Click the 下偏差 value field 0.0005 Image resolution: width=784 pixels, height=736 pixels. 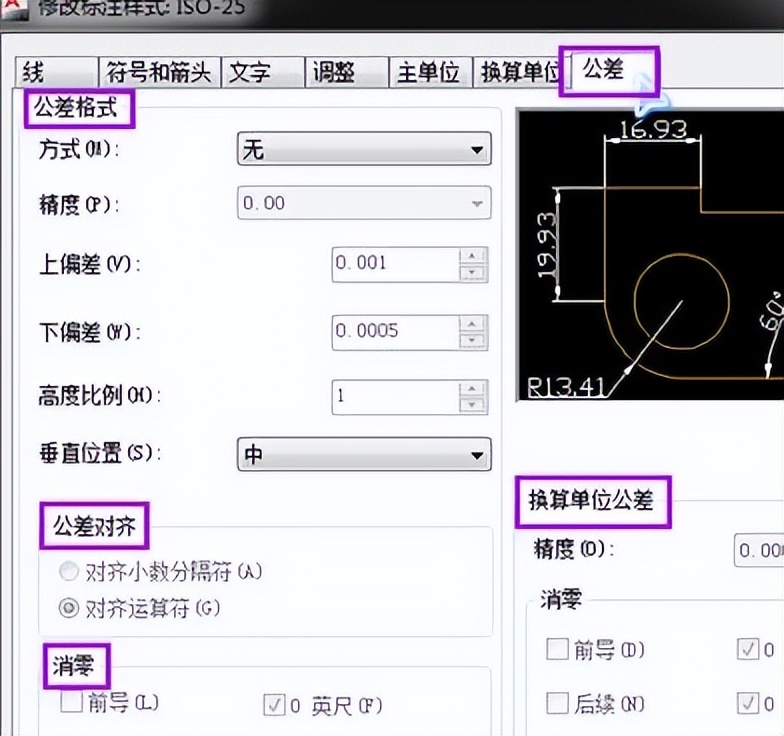396,332
